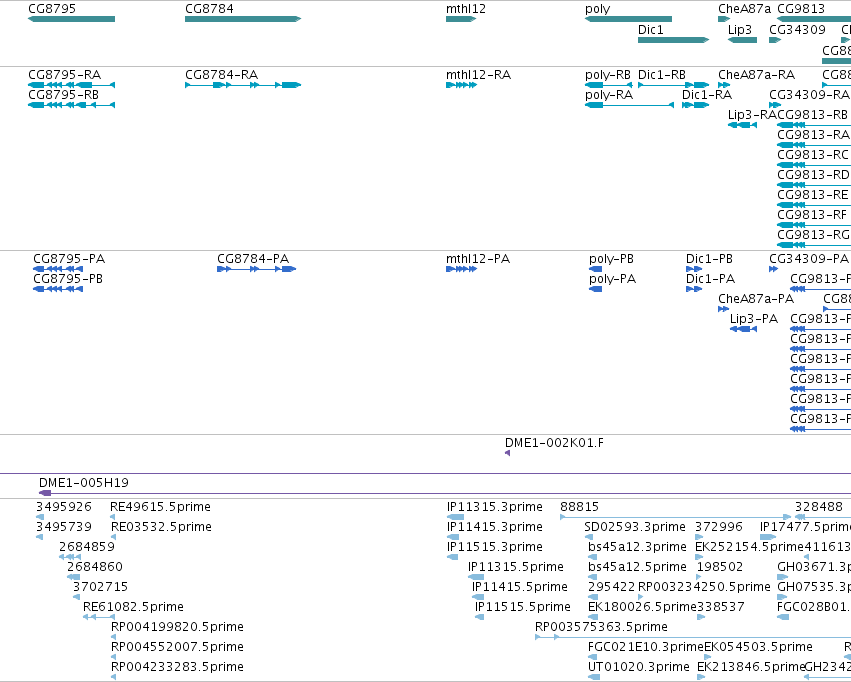Click the RE61082.5prime EST label
This screenshot has height=682, width=851.
click(x=133, y=607)
